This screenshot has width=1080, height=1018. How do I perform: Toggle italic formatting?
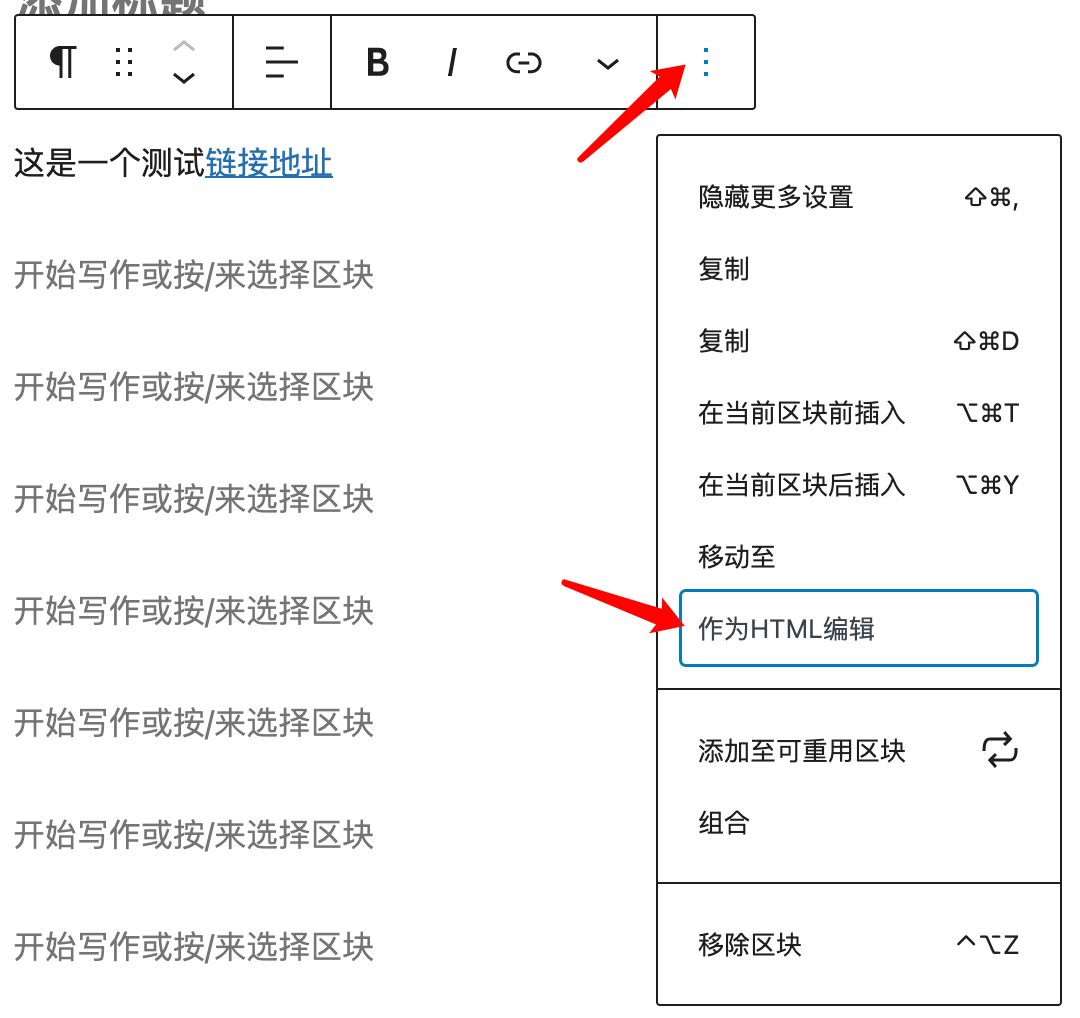pos(452,63)
